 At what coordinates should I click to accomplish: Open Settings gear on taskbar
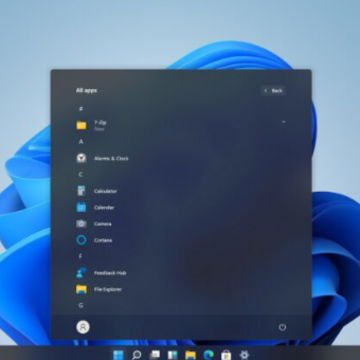point(244,355)
